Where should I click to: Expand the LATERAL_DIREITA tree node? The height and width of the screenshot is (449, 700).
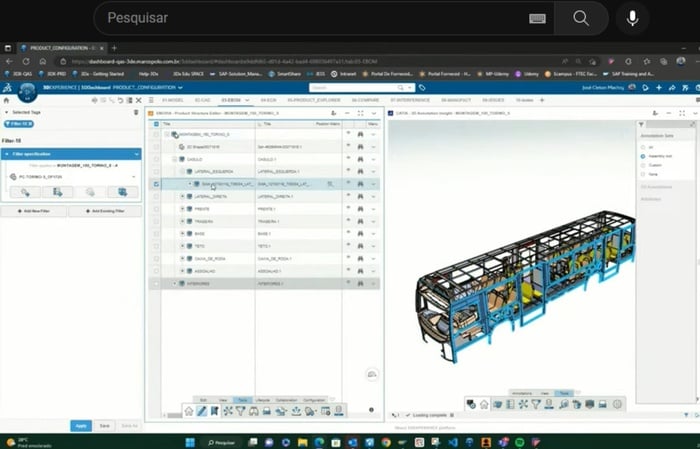point(182,196)
